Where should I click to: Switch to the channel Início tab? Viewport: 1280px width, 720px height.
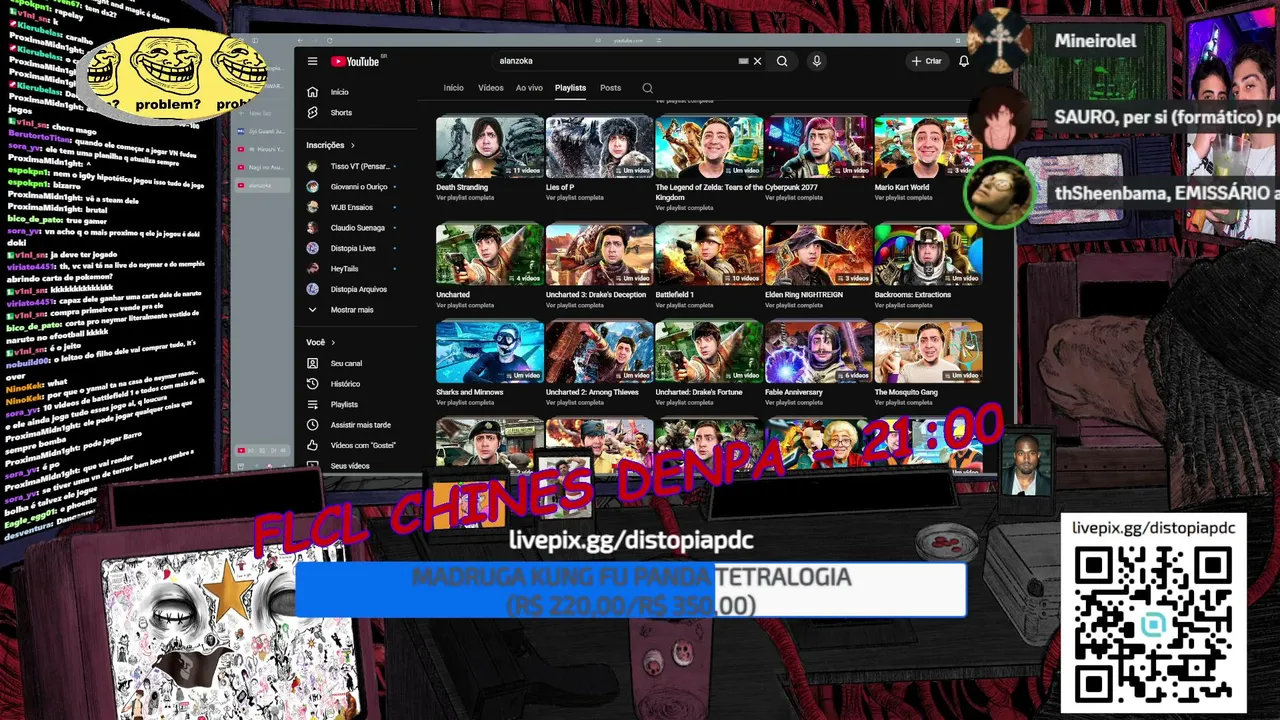pyautogui.click(x=454, y=88)
